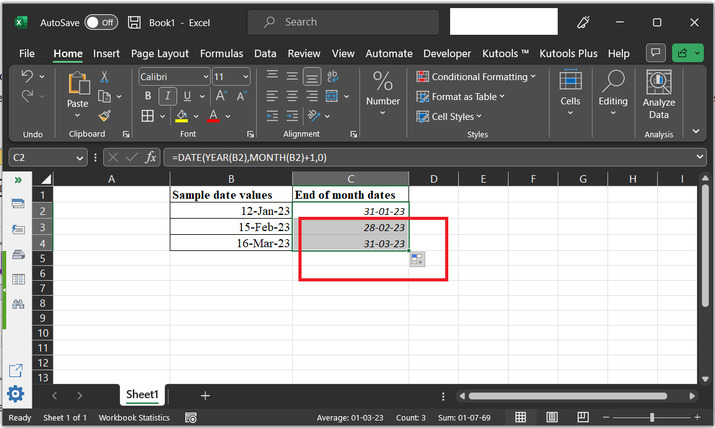
Task: Switch to the Insert tab
Action: pos(106,53)
